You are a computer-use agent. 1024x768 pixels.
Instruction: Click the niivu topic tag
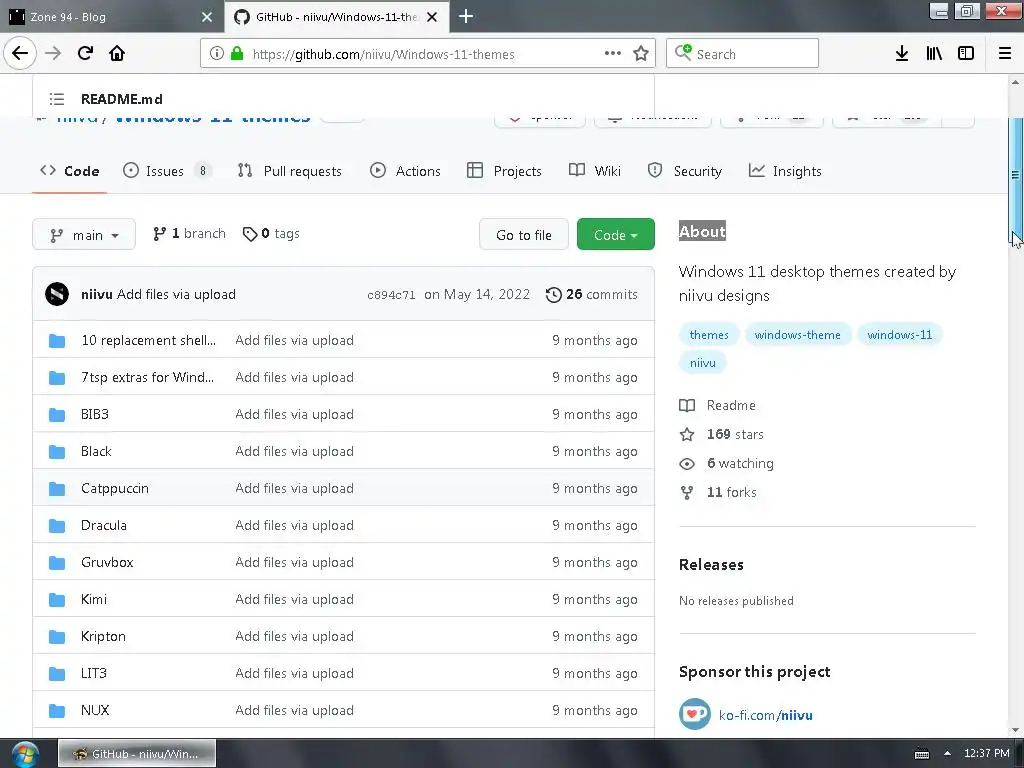point(703,362)
